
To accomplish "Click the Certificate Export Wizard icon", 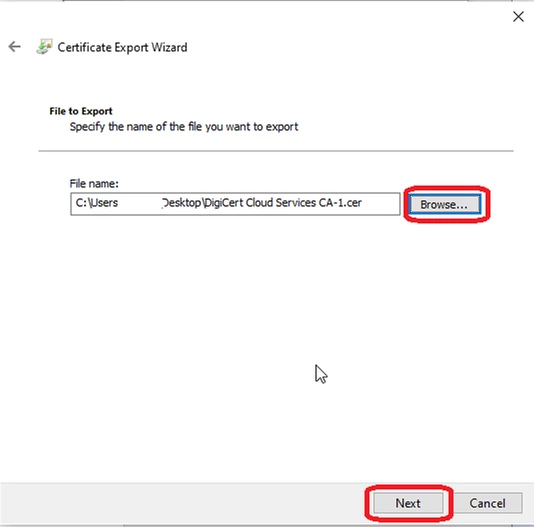I will tap(45, 47).
